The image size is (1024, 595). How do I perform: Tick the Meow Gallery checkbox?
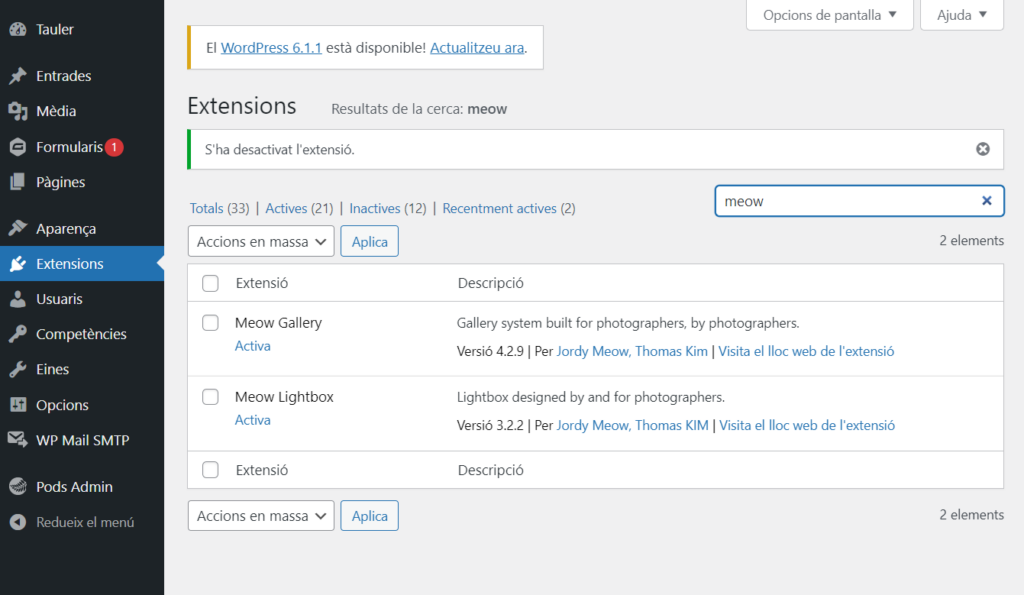[210, 323]
